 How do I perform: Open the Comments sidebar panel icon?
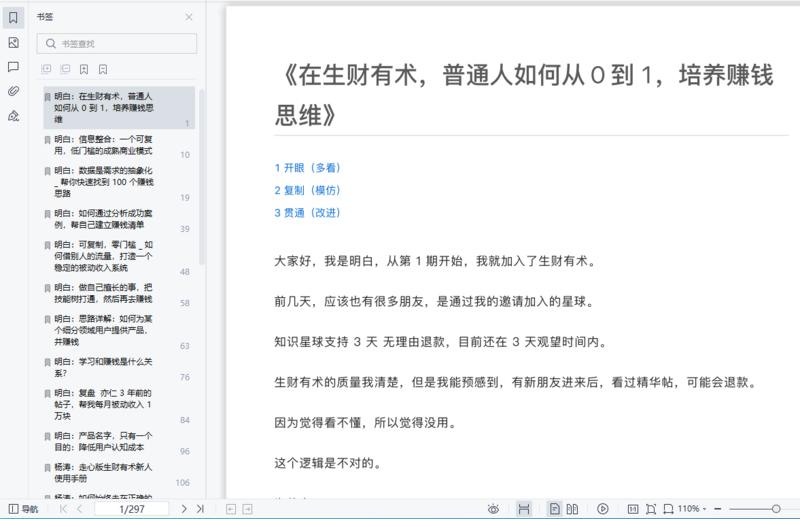[13, 67]
